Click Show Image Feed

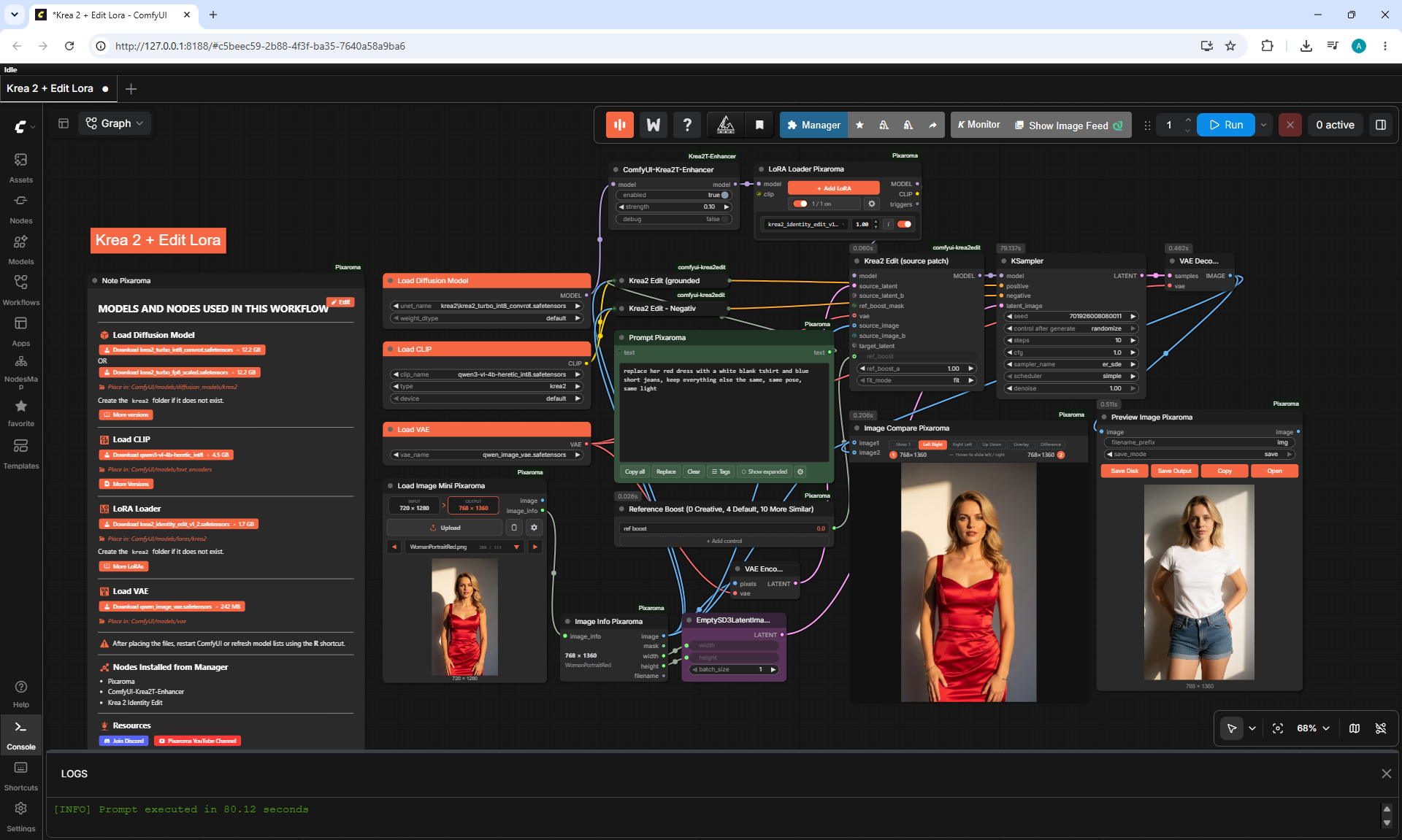pos(1069,125)
